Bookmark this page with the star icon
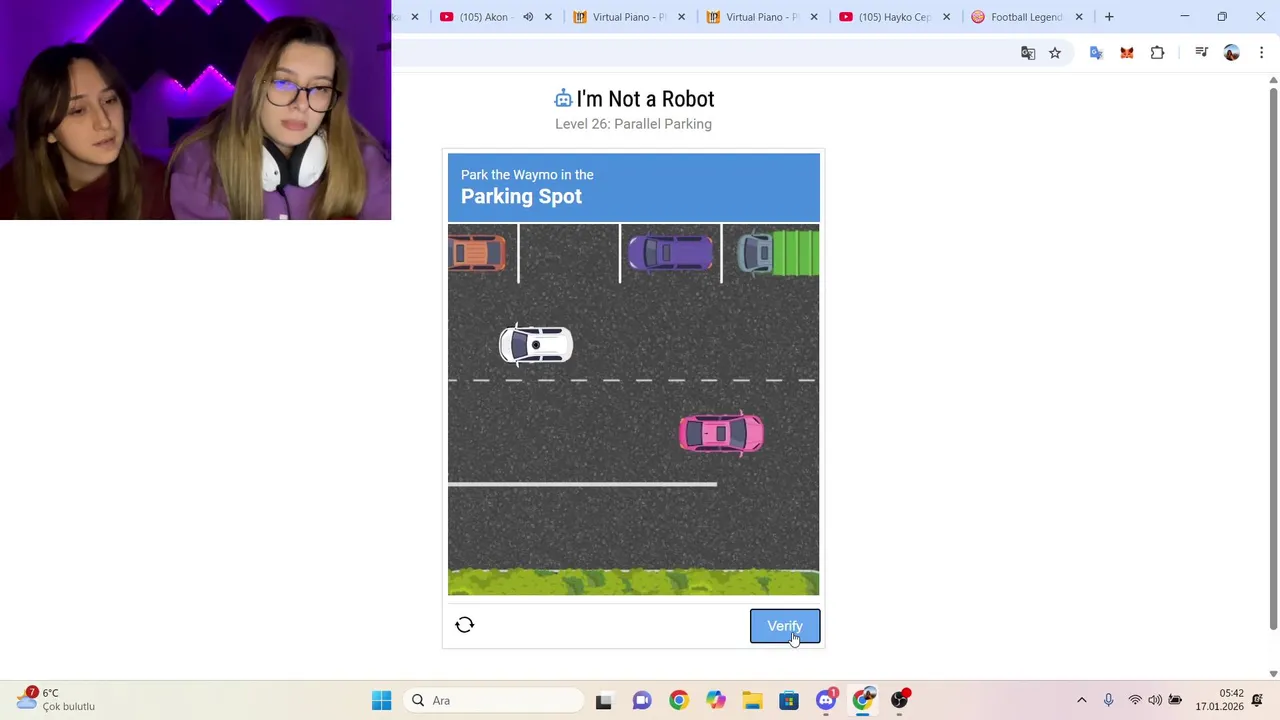 tap(1055, 53)
